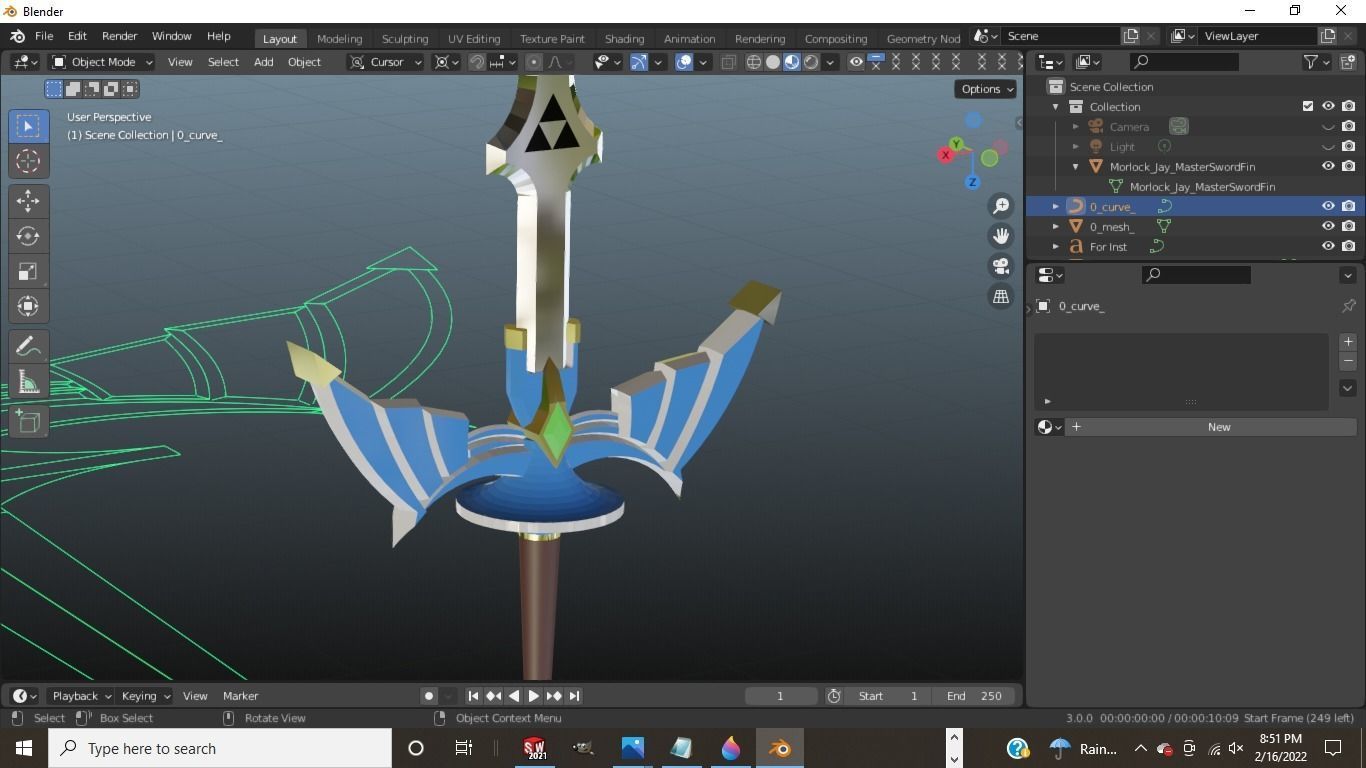The image size is (1366, 768).
Task: Hide 0_mesh_ in viewport via eye
Action: click(1328, 226)
